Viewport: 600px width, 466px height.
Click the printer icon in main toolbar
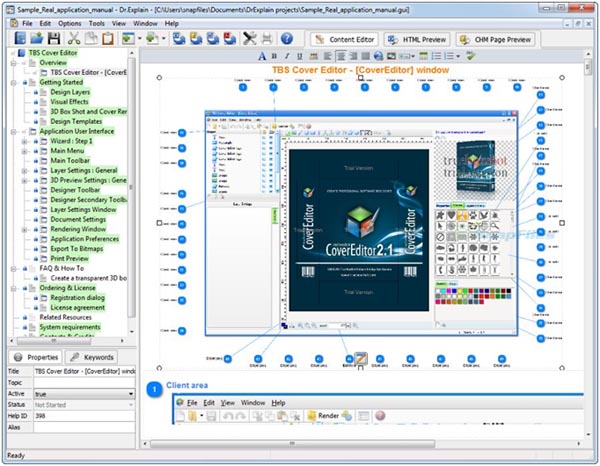[x=267, y=39]
